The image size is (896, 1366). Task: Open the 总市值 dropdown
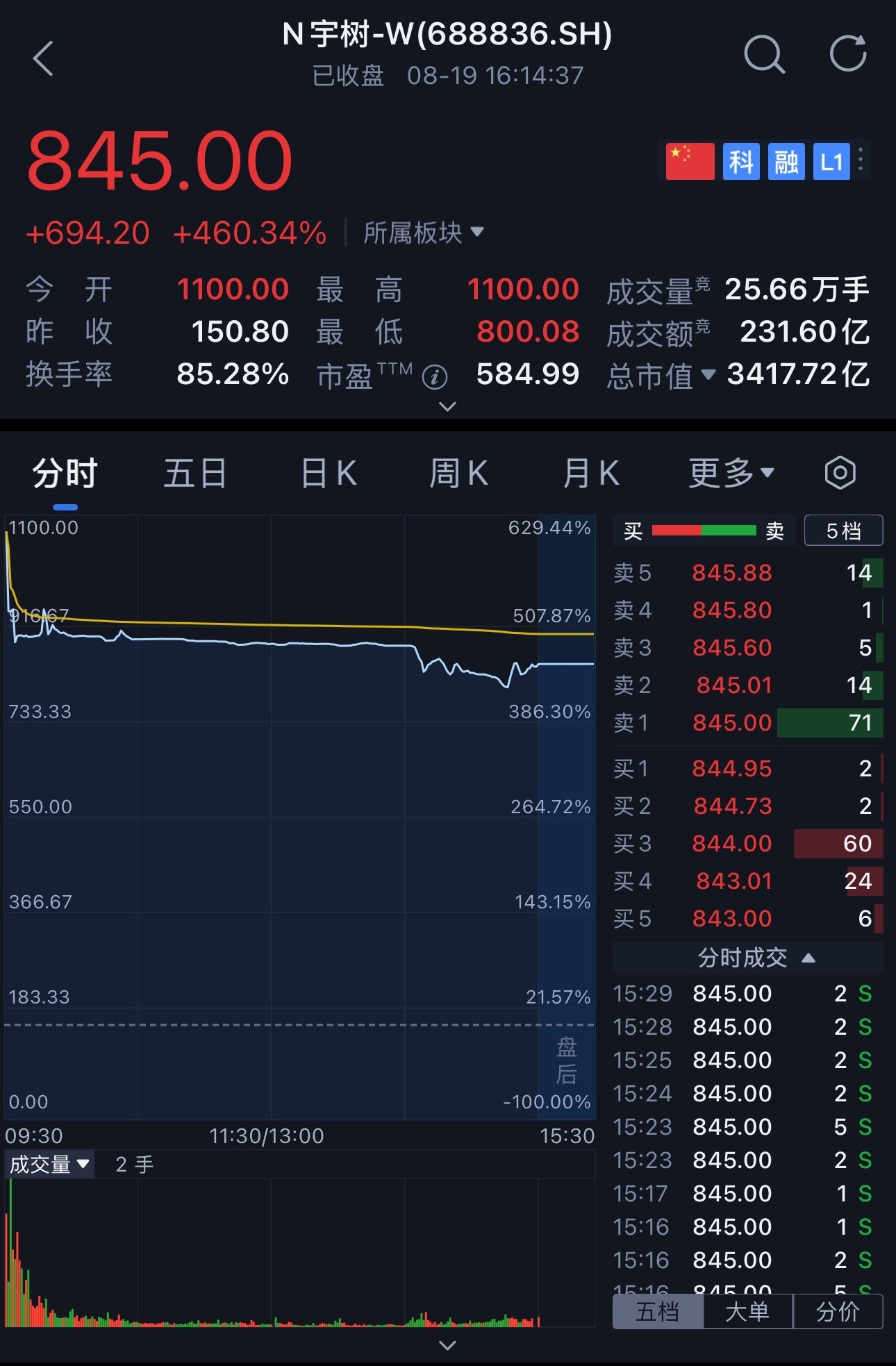661,376
